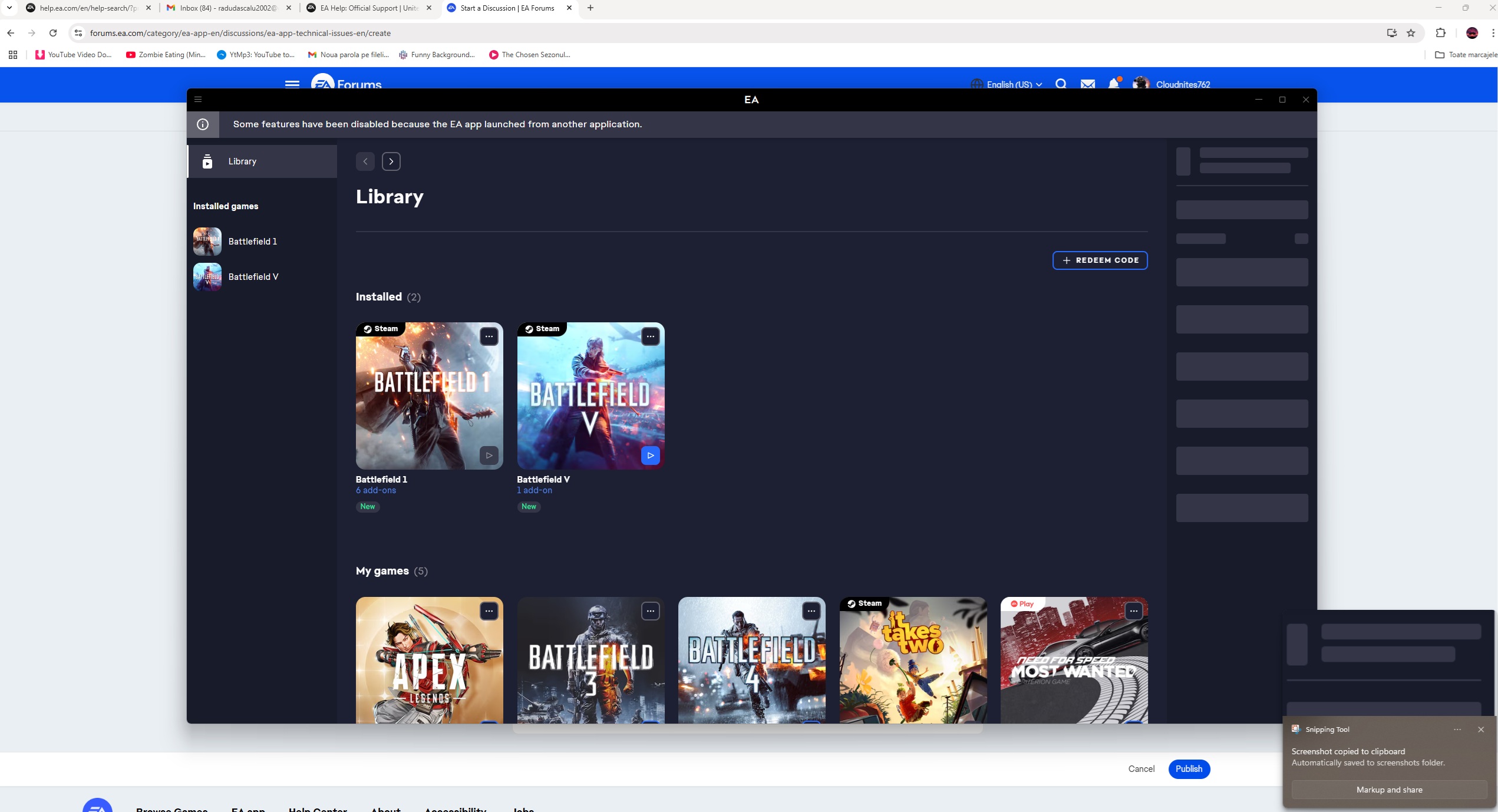
Task: Open more options on Apex Legends card
Action: coord(489,611)
